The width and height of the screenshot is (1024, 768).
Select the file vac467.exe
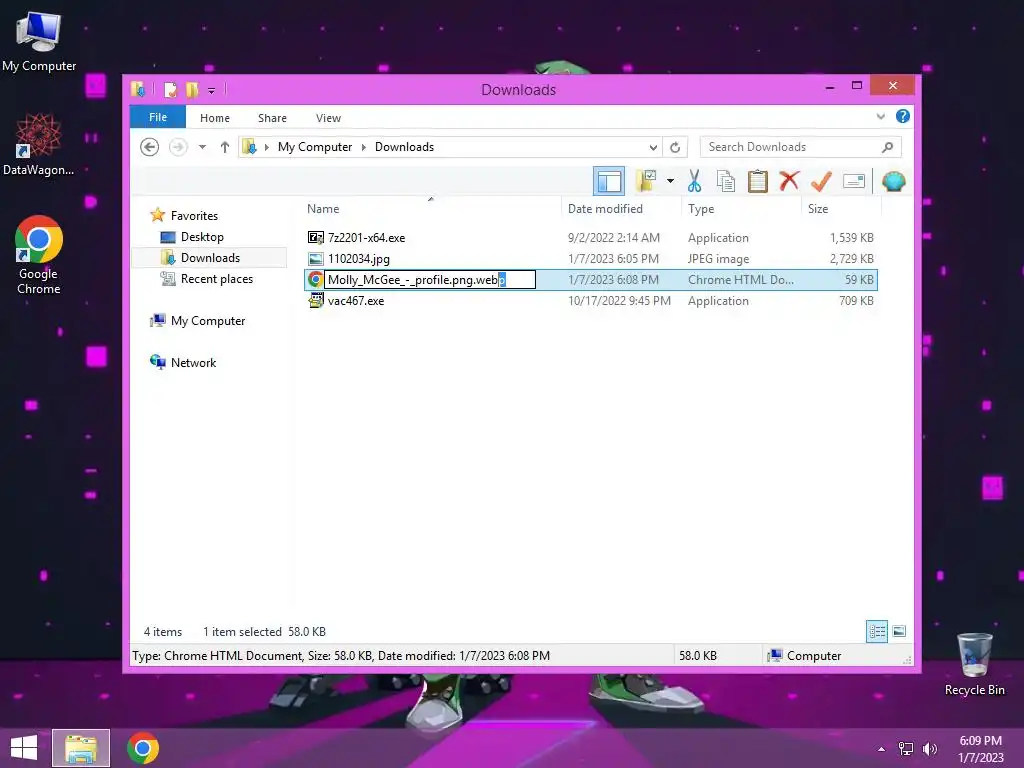[x=356, y=300]
